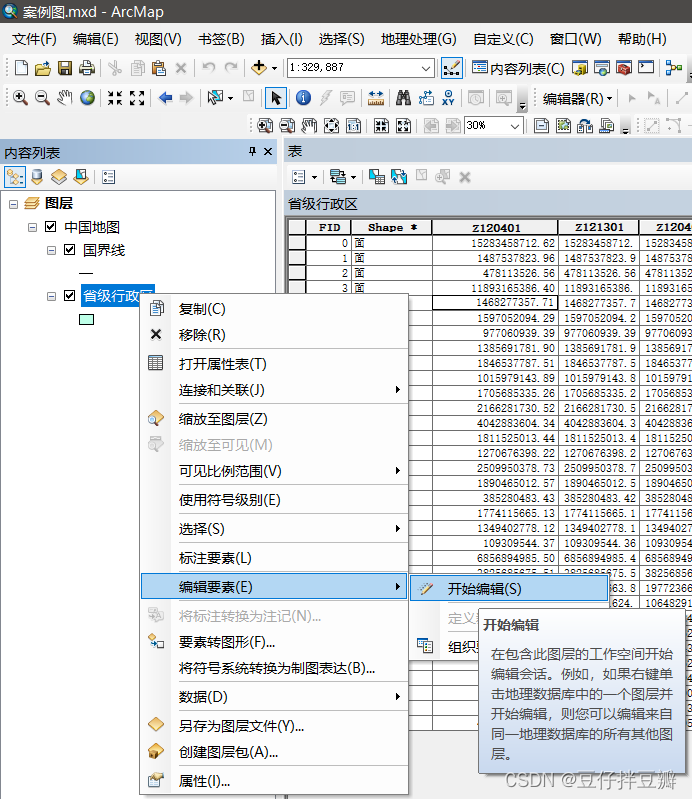Switch to List By Selection view
The width and height of the screenshot is (692, 799).
click(81, 177)
